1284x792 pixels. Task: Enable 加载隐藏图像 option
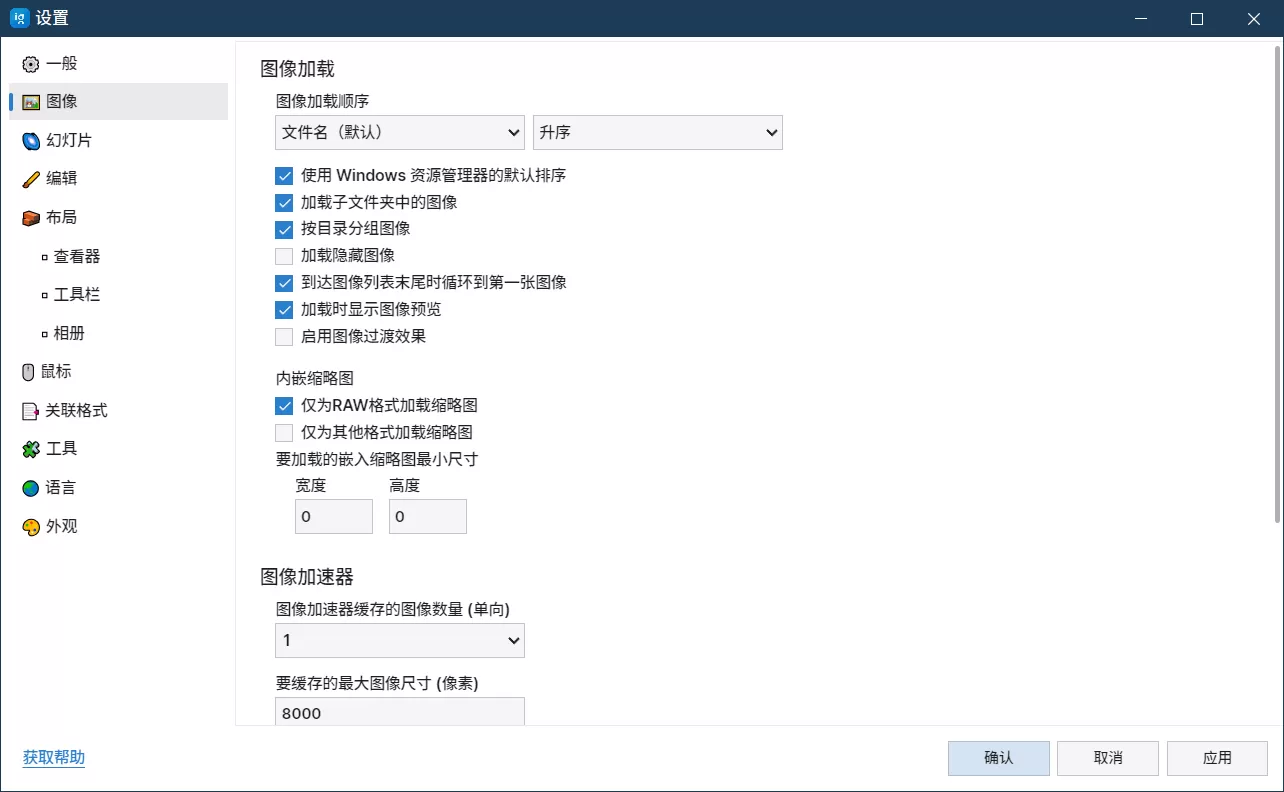[284, 255]
